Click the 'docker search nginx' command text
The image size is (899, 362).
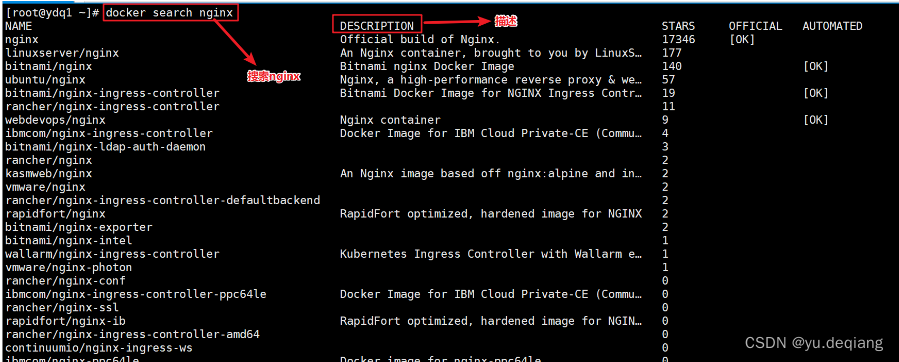pyautogui.click(x=170, y=13)
